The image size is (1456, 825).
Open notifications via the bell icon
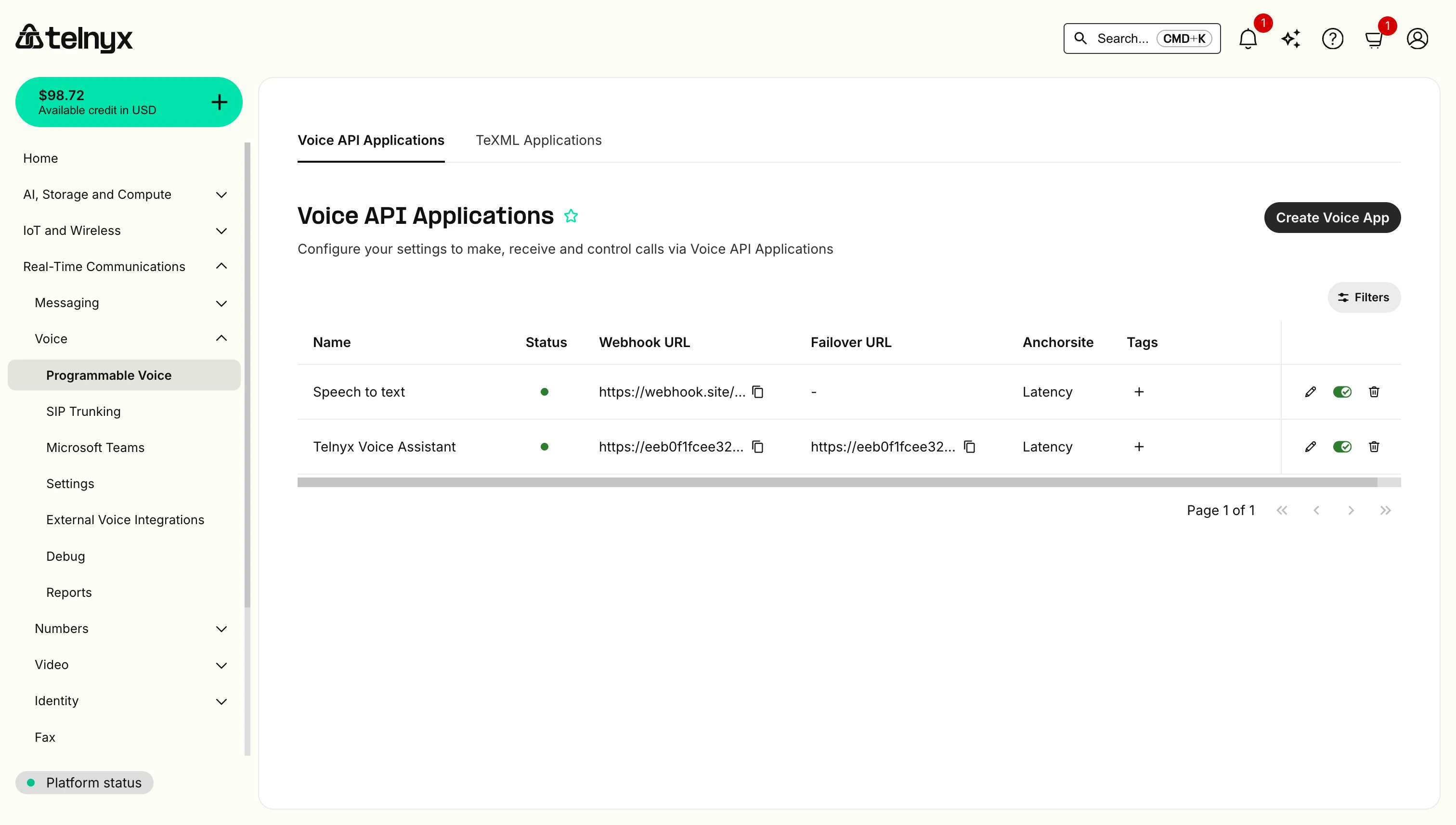1248,38
